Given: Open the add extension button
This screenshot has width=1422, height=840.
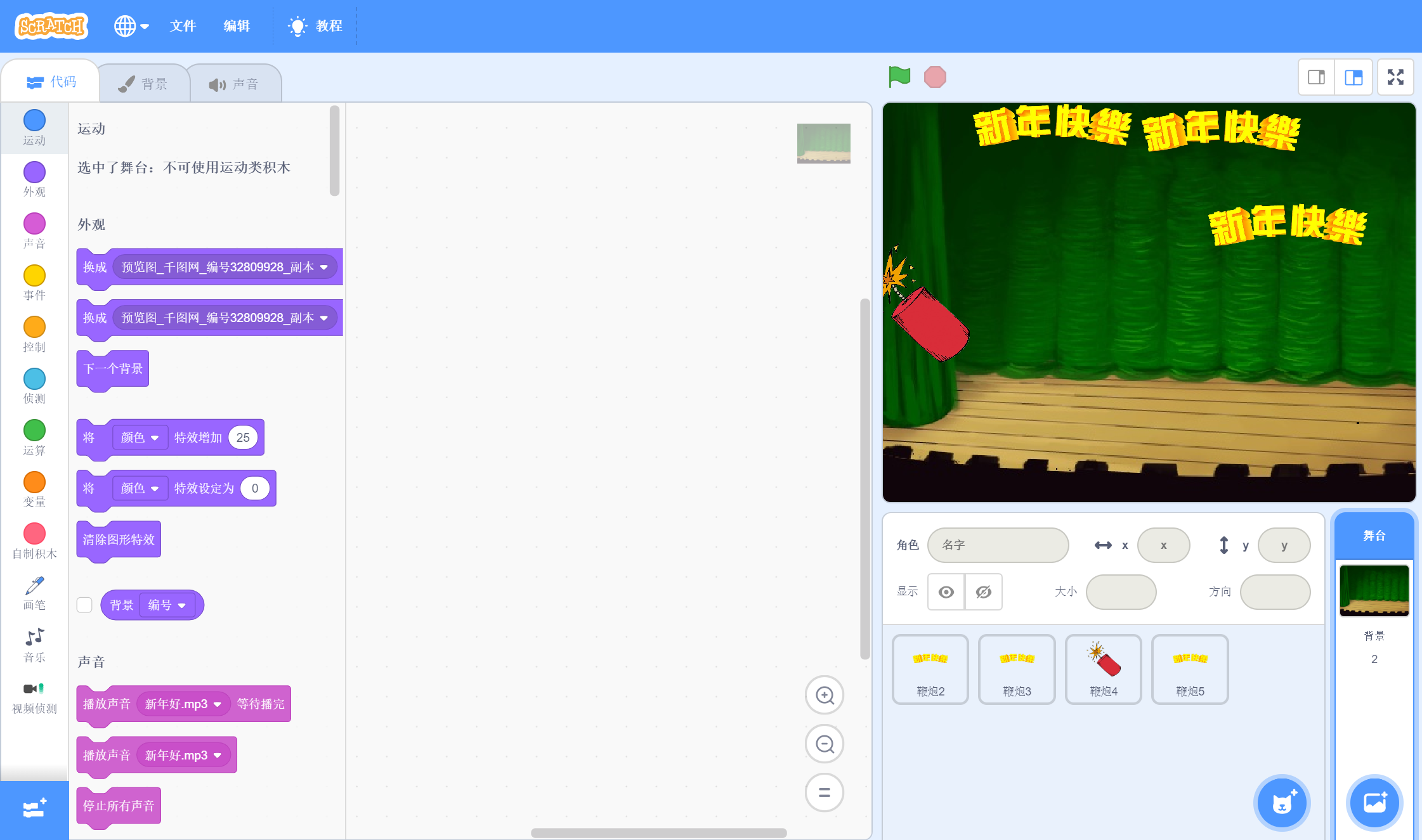Looking at the screenshot, I should click(x=34, y=809).
